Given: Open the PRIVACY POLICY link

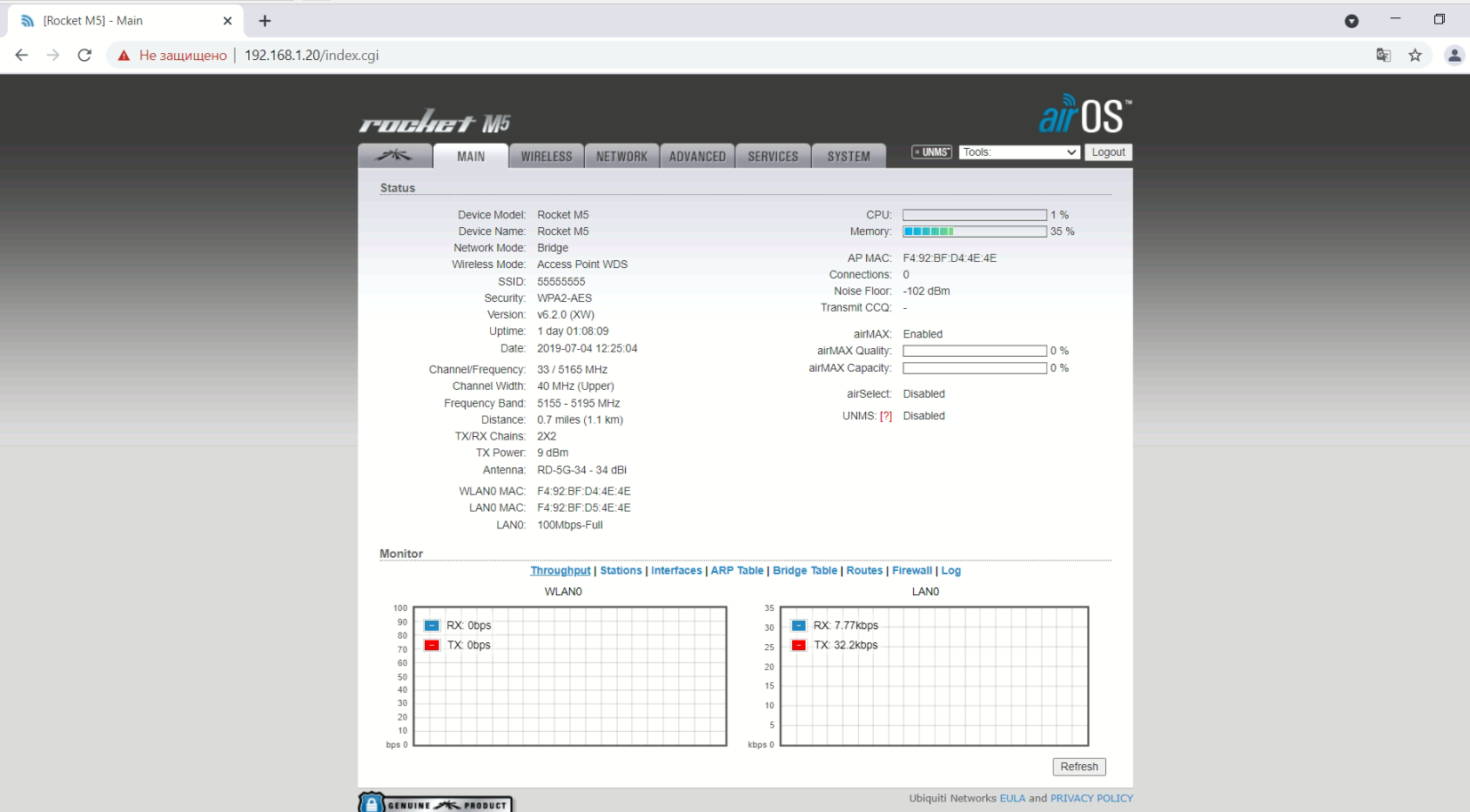Looking at the screenshot, I should (x=1091, y=798).
